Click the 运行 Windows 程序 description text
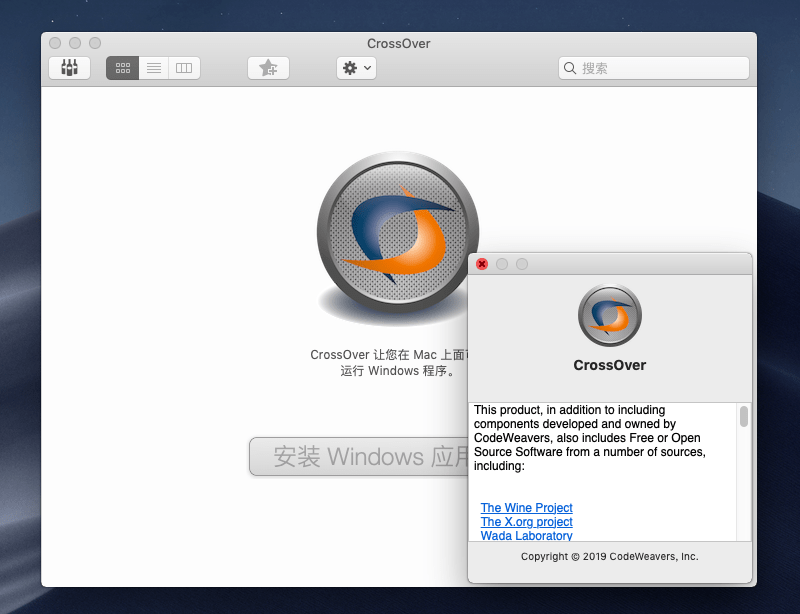The height and width of the screenshot is (614, 800). (x=397, y=371)
